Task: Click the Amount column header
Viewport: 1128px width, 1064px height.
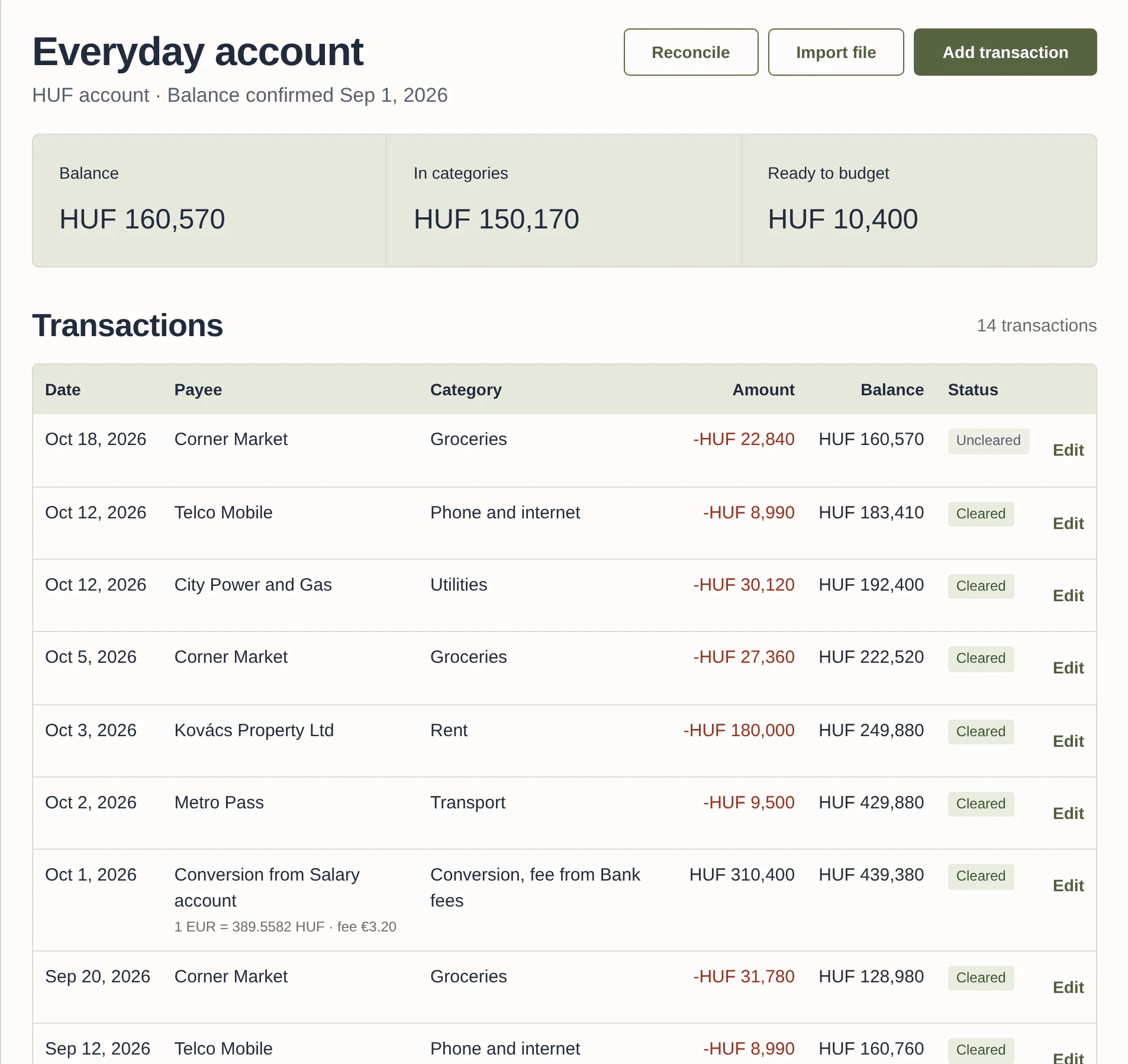Action: click(x=763, y=390)
